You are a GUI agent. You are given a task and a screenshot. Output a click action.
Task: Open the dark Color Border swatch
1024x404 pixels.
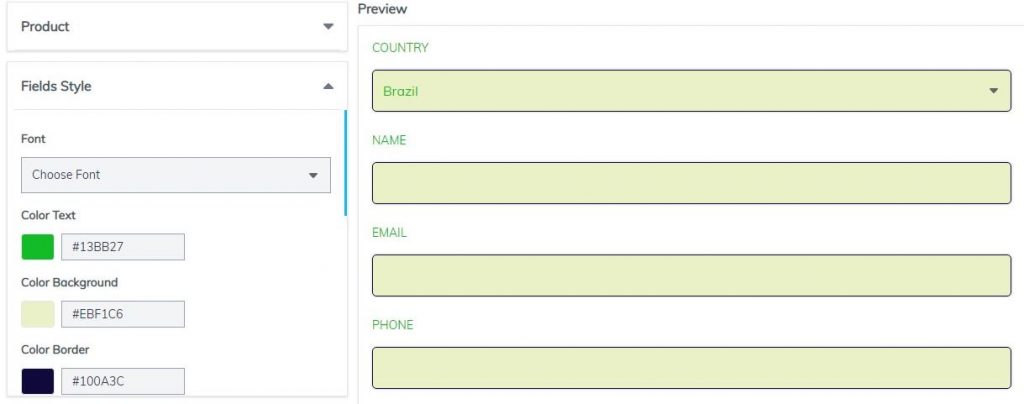click(x=38, y=382)
